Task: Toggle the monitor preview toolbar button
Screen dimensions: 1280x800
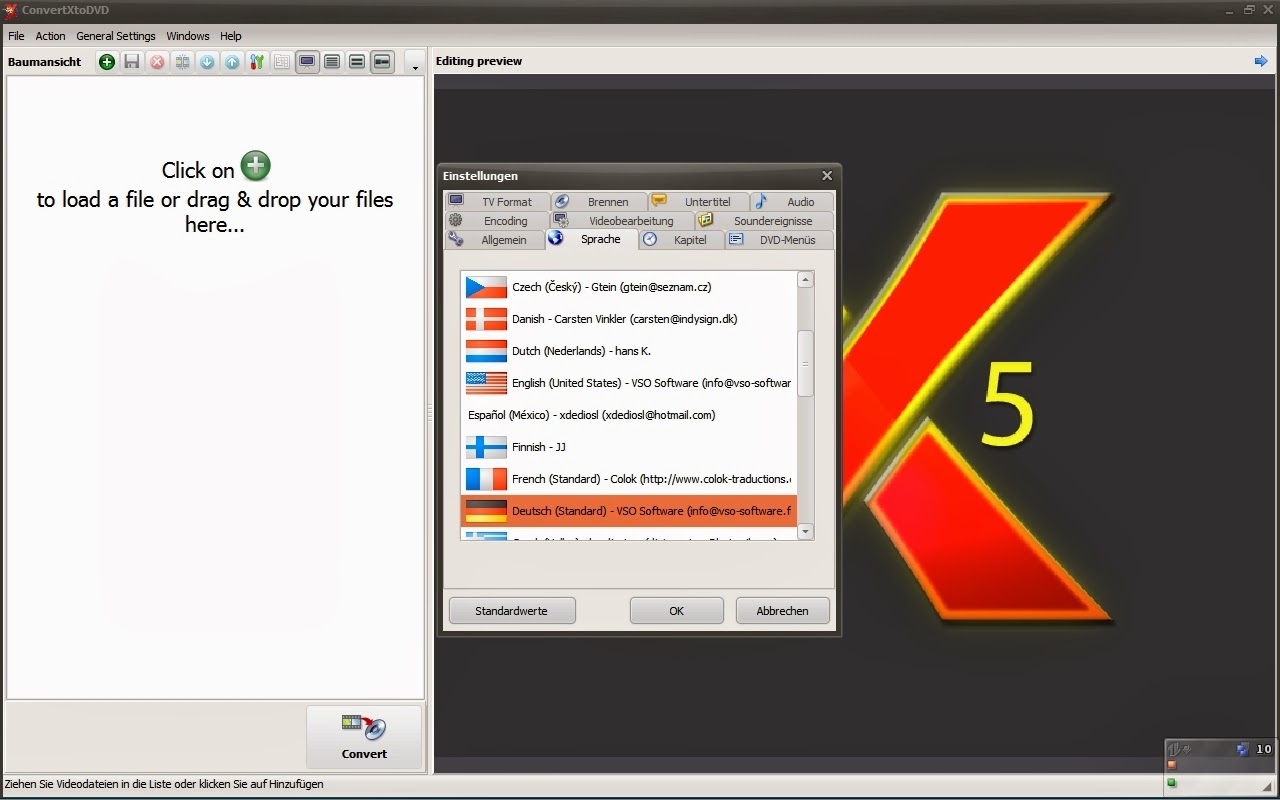Action: [307, 62]
